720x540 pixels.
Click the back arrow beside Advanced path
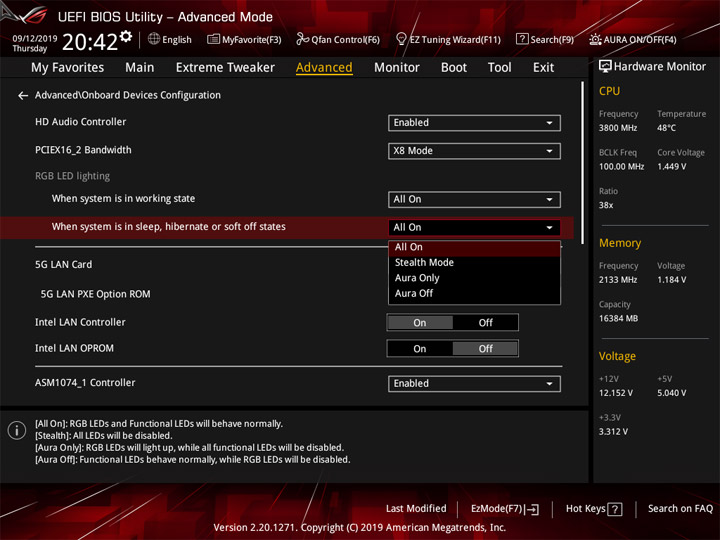(22, 96)
